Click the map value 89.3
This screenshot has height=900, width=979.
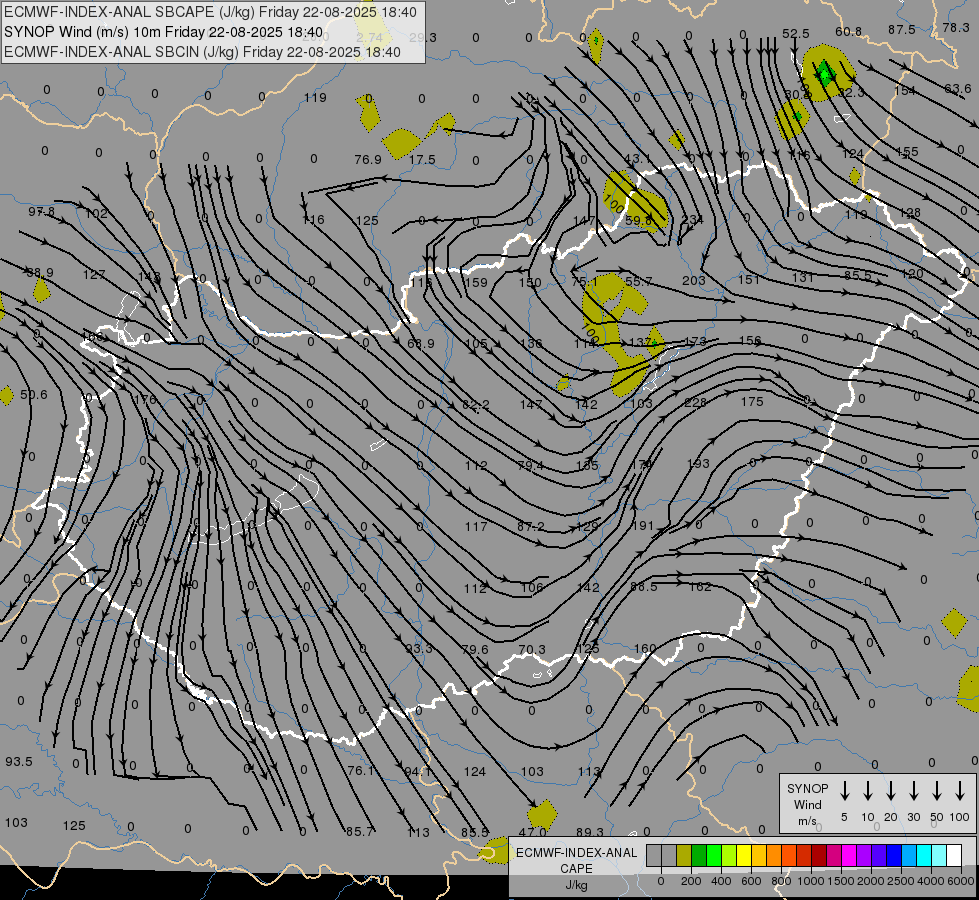[x=590, y=832]
